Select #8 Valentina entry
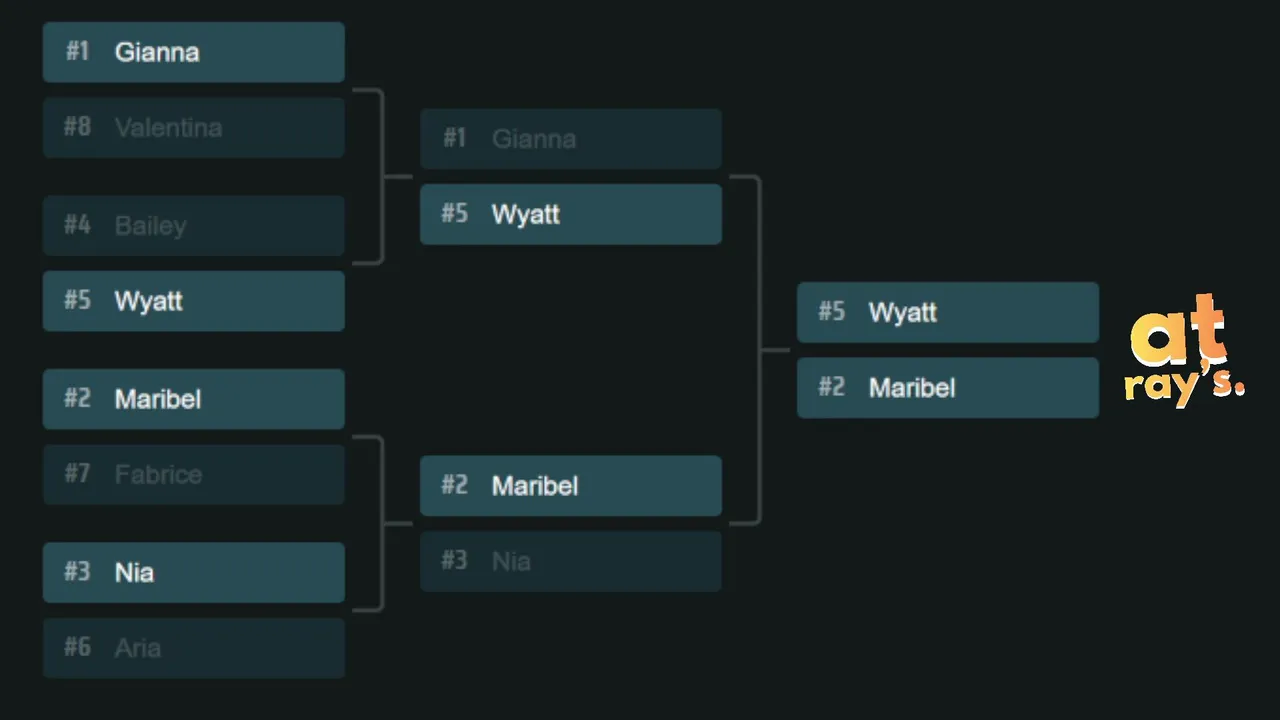 pos(193,128)
